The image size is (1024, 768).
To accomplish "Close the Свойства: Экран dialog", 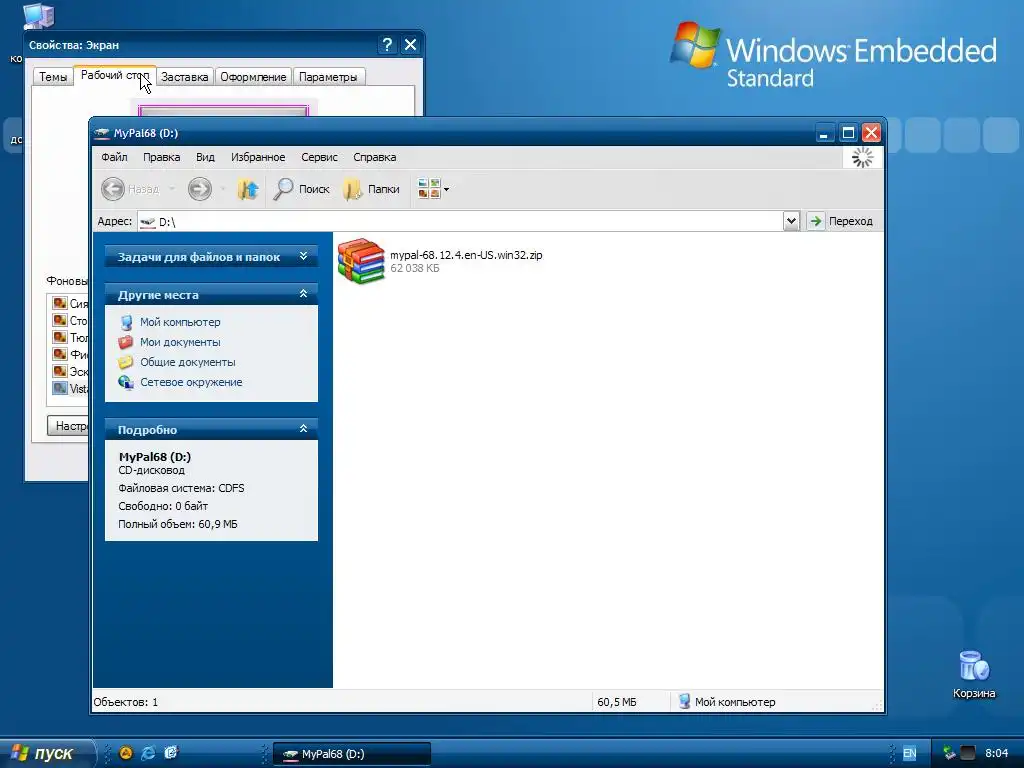I will pyautogui.click(x=410, y=44).
